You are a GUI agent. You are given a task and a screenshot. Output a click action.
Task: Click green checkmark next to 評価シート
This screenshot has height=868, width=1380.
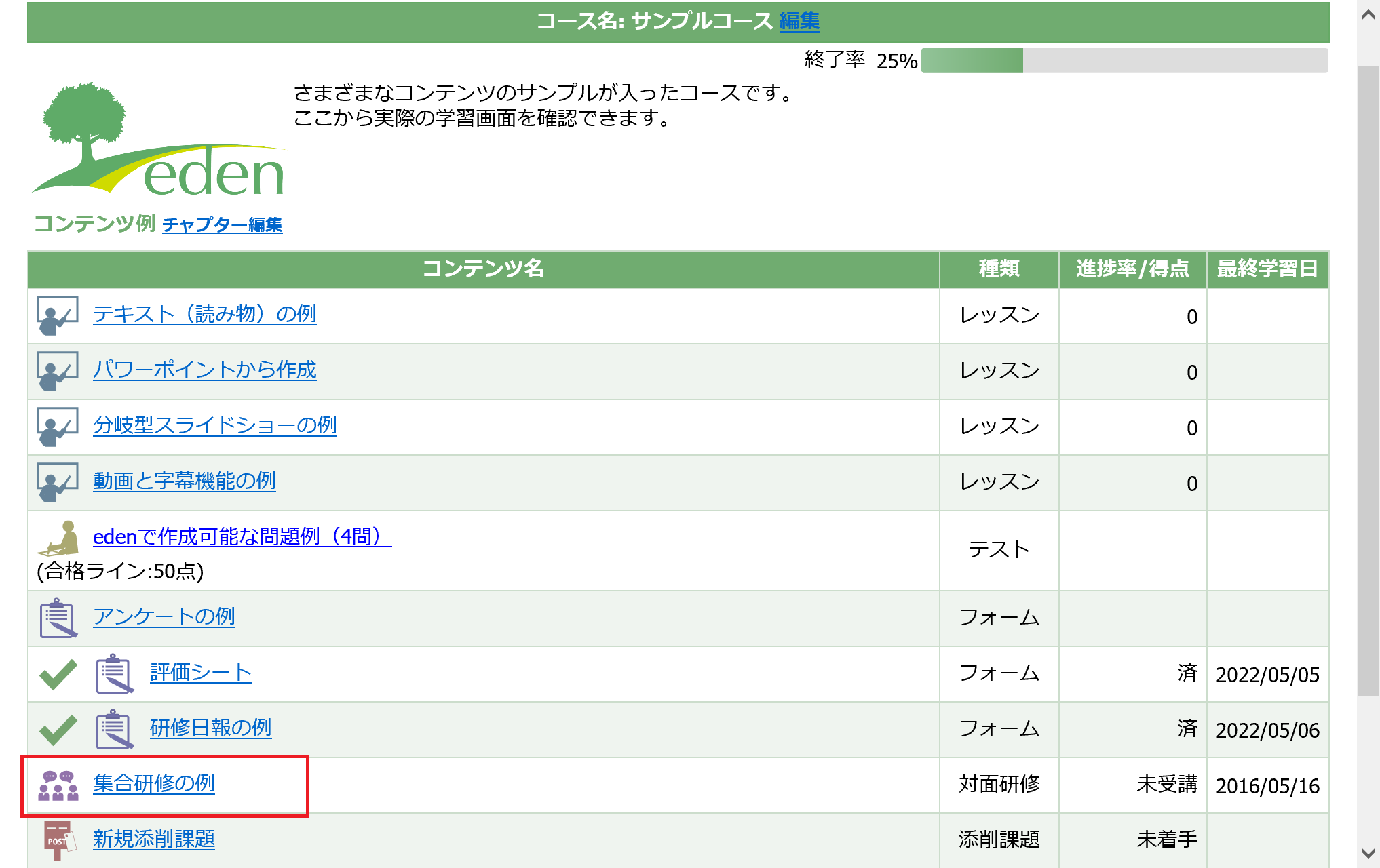click(x=58, y=673)
